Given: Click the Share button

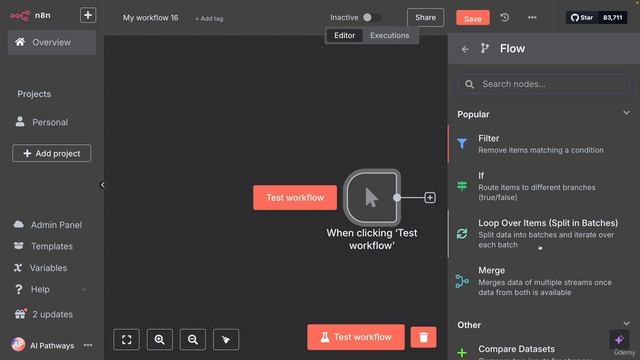Looking at the screenshot, I should [x=425, y=18].
